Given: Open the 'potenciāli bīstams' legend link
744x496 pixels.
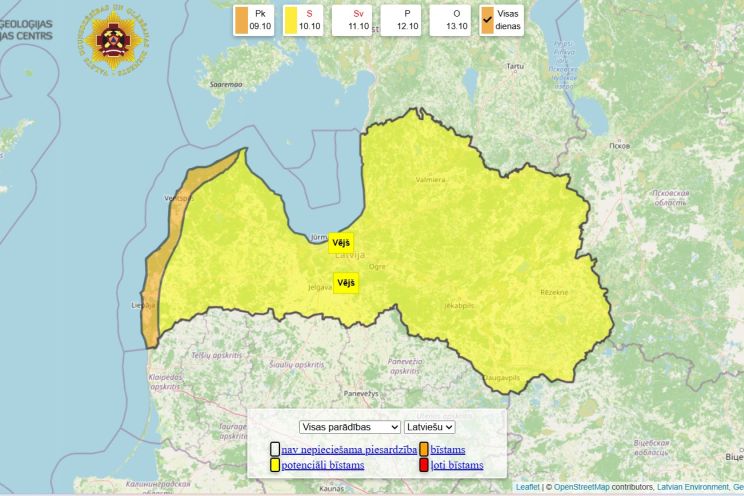Looking at the screenshot, I should [x=323, y=465].
